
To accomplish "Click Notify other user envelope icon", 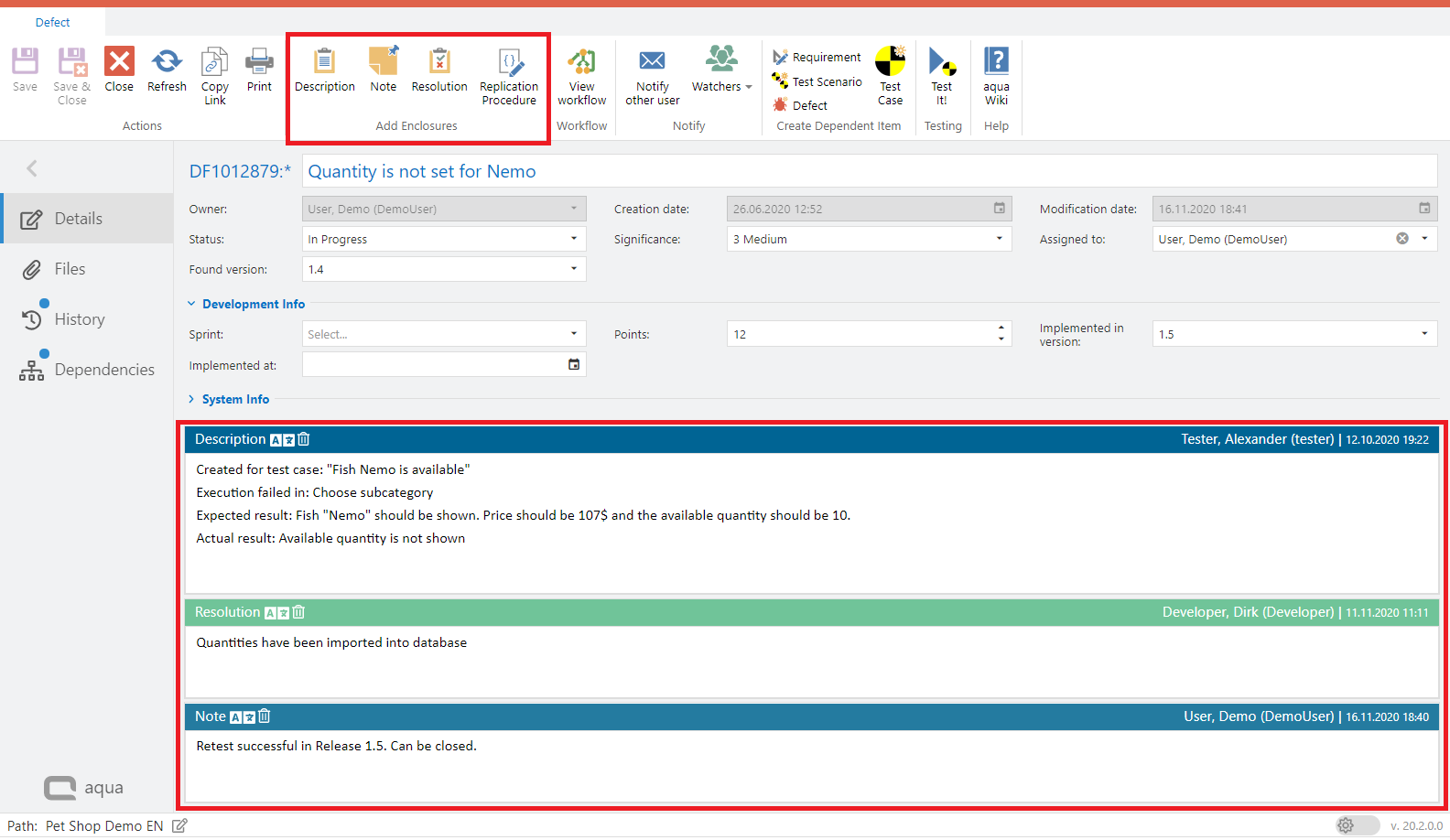I will pos(652,61).
